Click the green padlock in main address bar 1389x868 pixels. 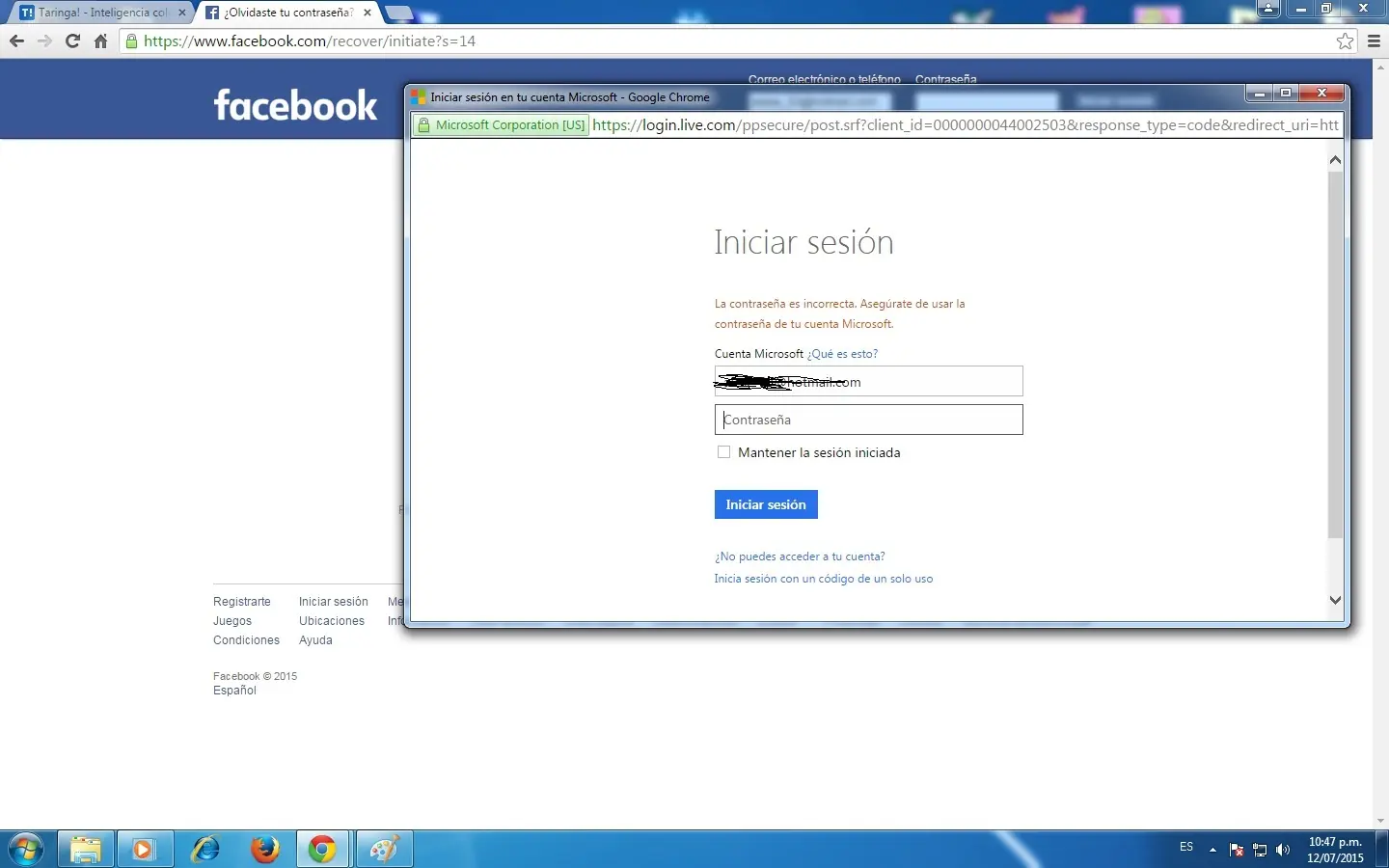132,41
